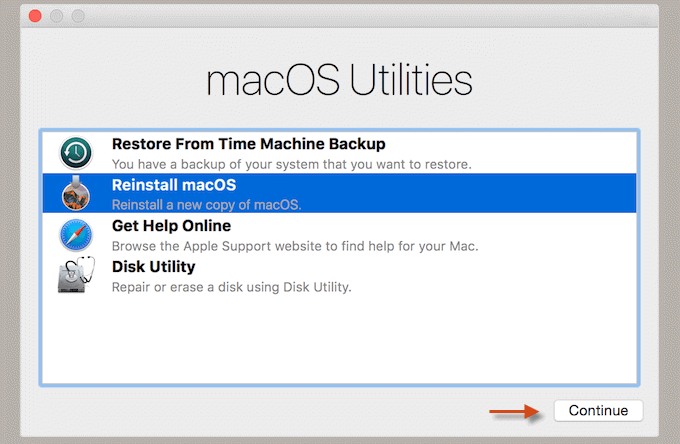Screen dimensions: 680x444
Task: Click 'Repair or erase a disk' description
Action: 232,287
